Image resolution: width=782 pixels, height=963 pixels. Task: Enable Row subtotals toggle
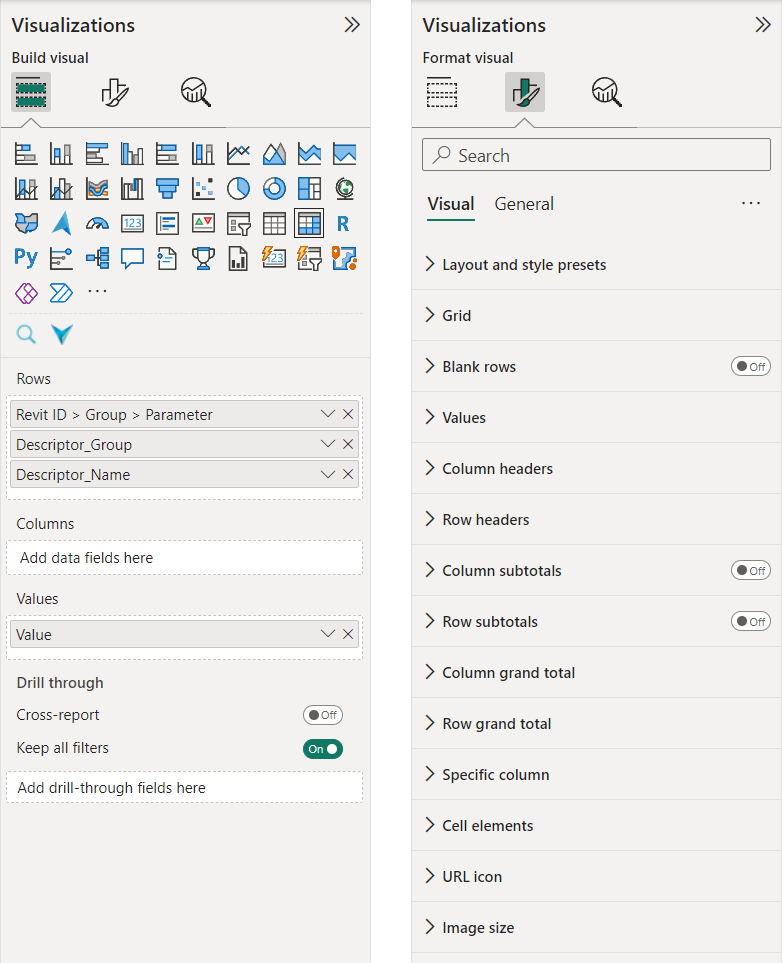coord(751,622)
